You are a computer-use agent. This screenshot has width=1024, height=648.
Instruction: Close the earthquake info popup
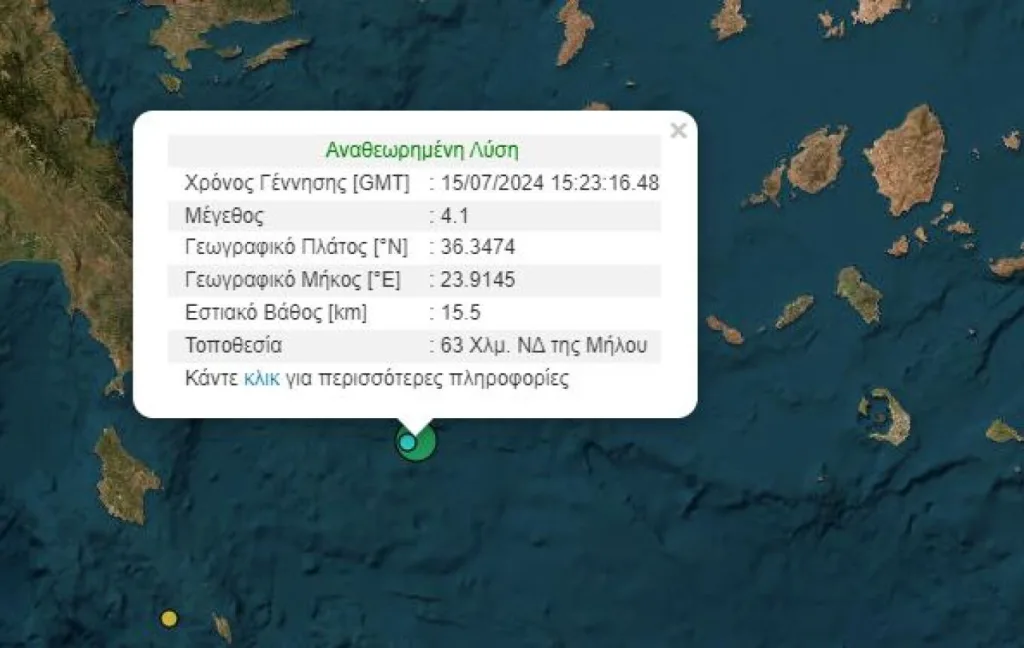point(678,131)
